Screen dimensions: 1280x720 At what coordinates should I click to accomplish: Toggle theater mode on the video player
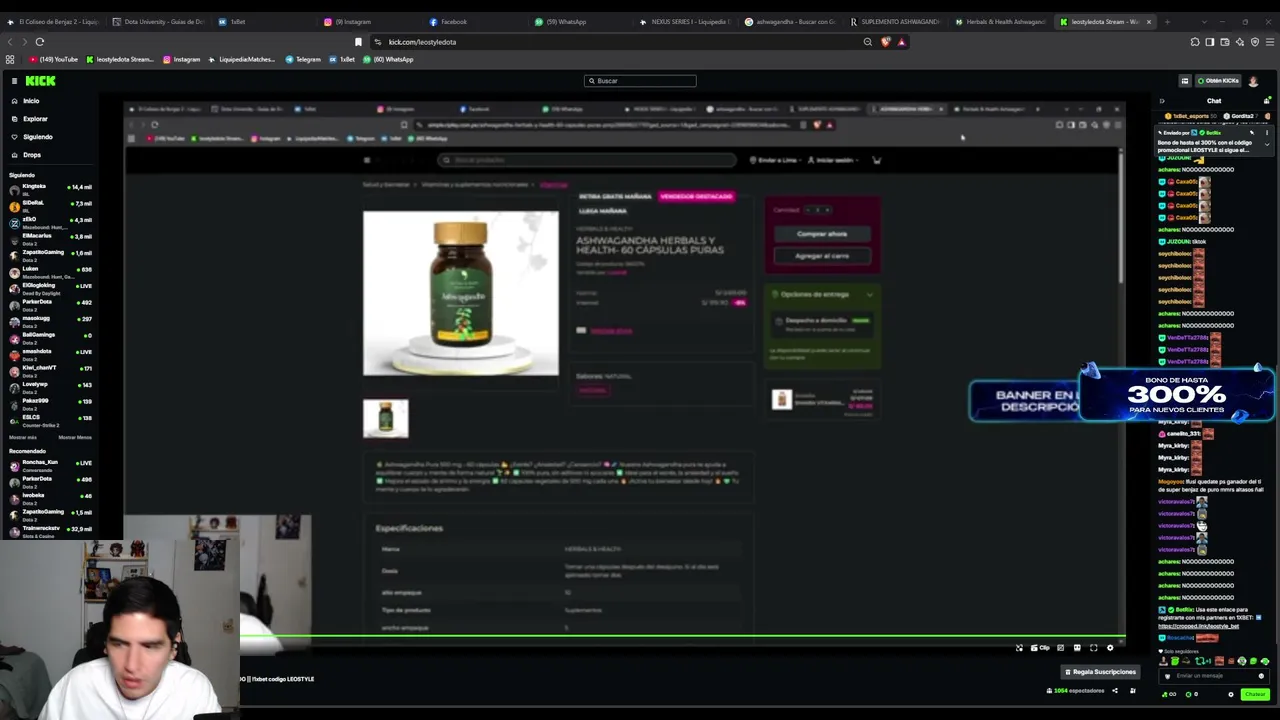tap(1077, 648)
